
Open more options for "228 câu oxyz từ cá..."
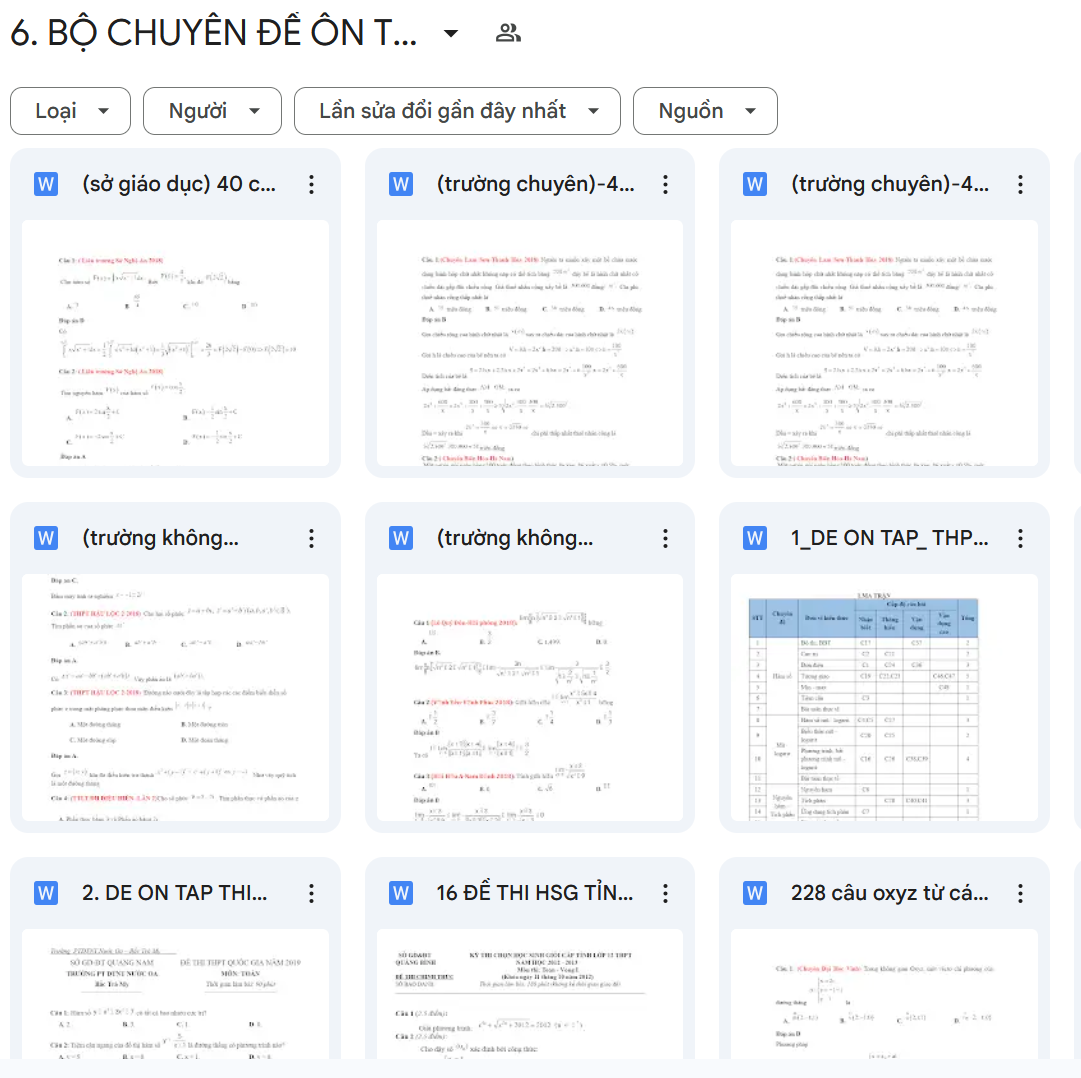pos(1020,893)
